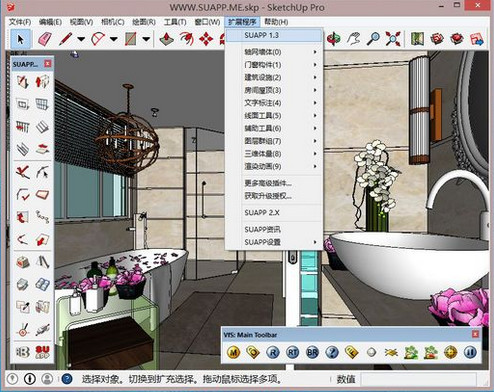Pick the Eraser tool in toolbar
Screen dimensions: 494x392
[x=45, y=39]
